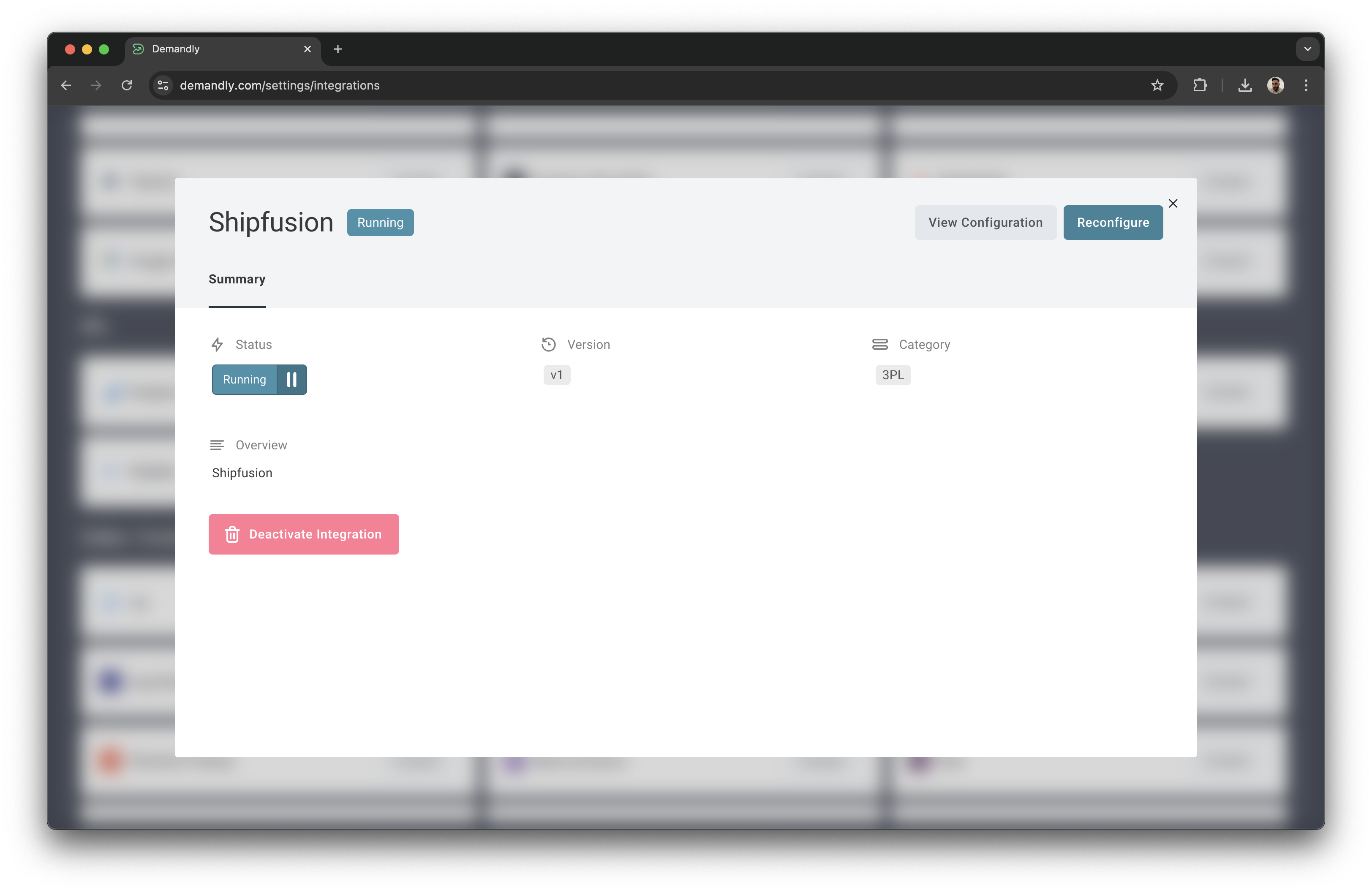The height and width of the screenshot is (892, 1372).
Task: Click the Version history icon
Action: (x=549, y=344)
